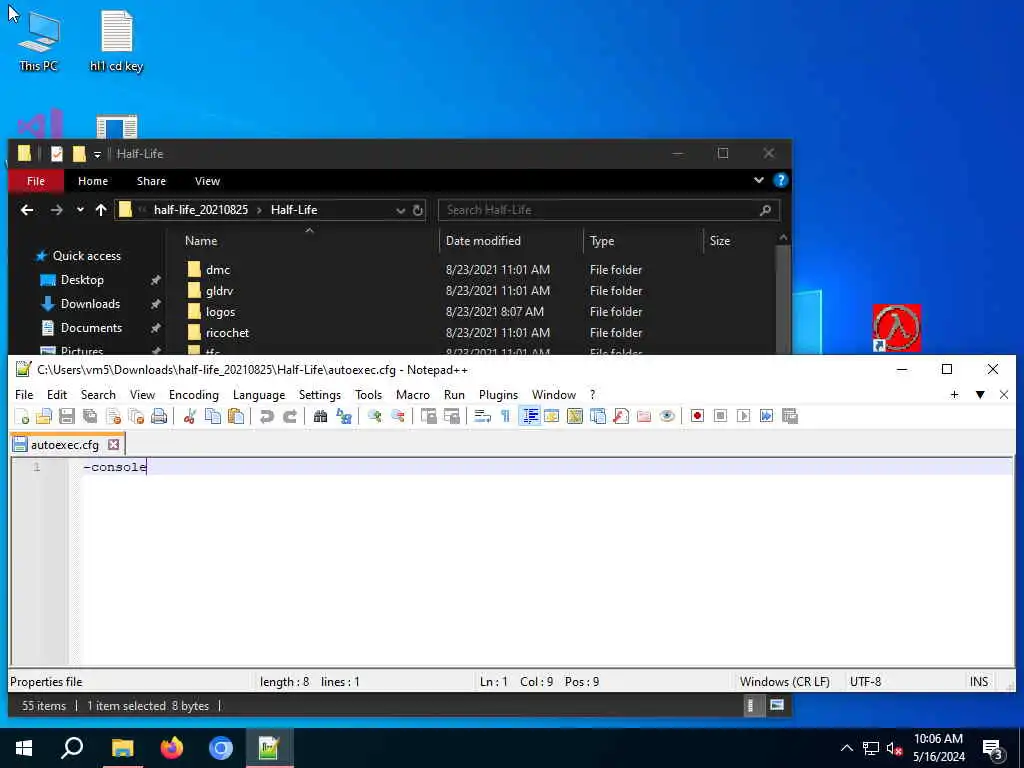Switch to the Explorer Share tab
The width and height of the screenshot is (1024, 768).
tap(151, 181)
